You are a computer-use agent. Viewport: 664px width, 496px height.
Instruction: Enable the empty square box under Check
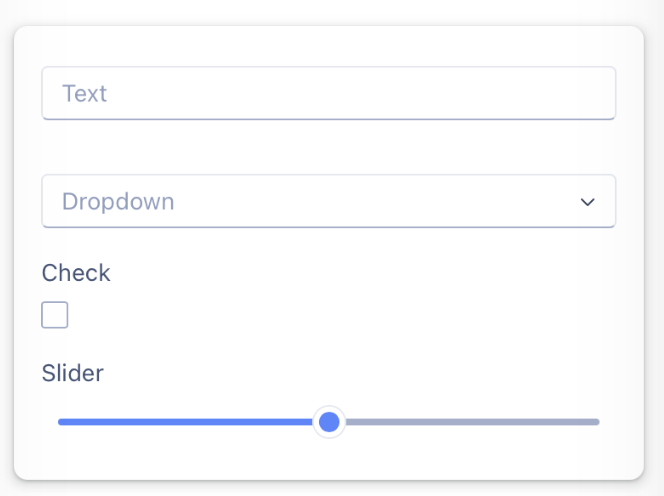pos(55,315)
